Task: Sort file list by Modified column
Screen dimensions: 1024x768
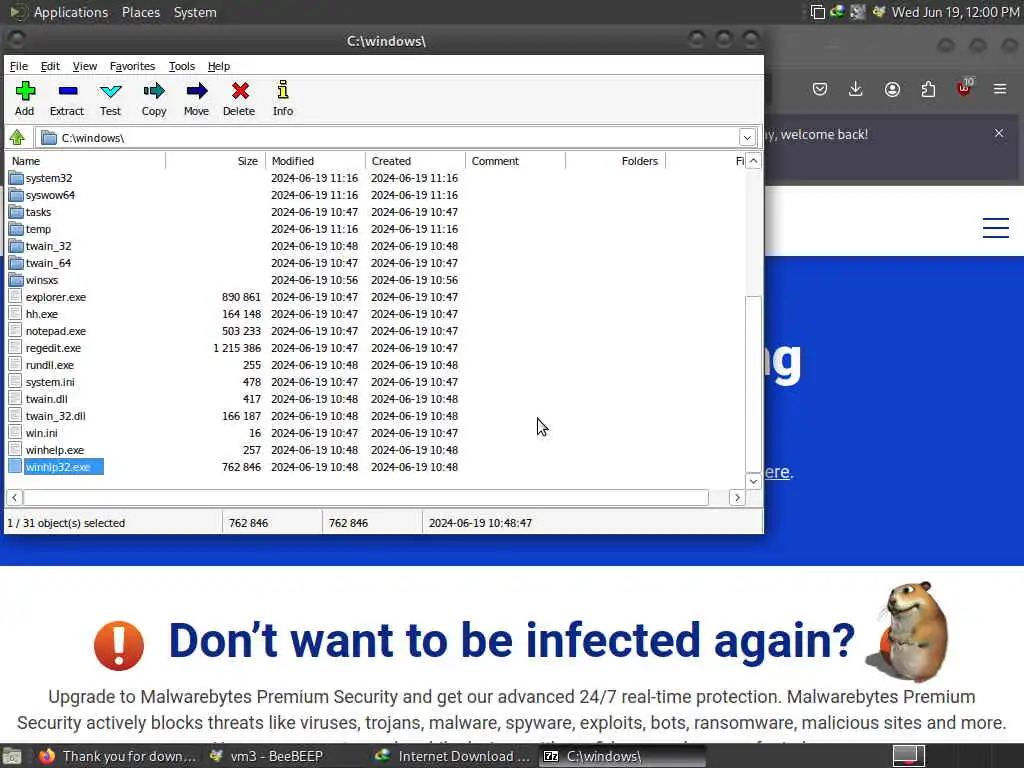Action: (316, 161)
